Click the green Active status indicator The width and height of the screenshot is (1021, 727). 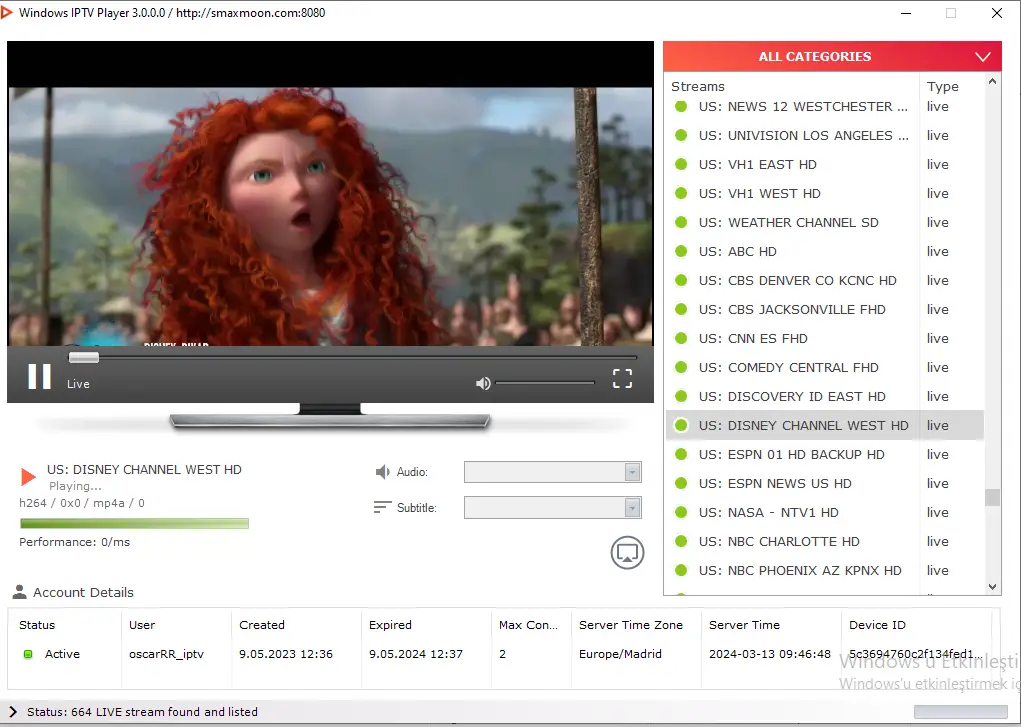click(28, 654)
